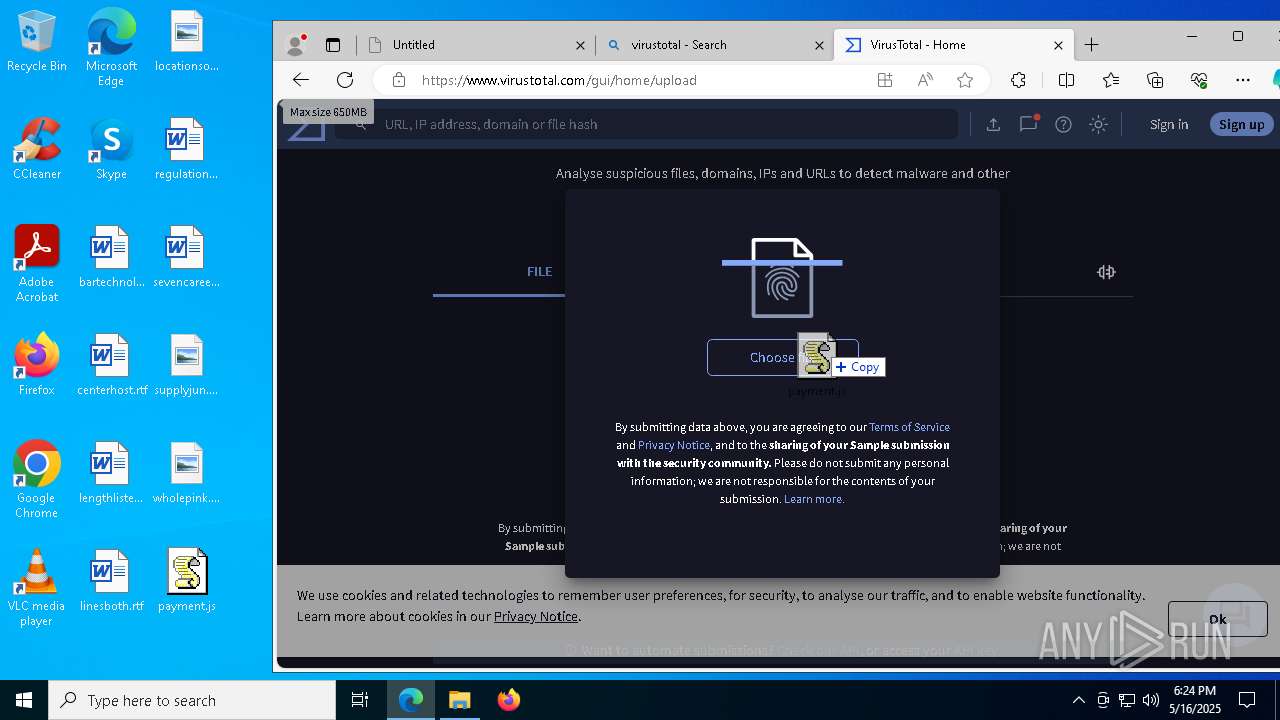Select the wholepink image file icon

pyautogui.click(x=187, y=473)
